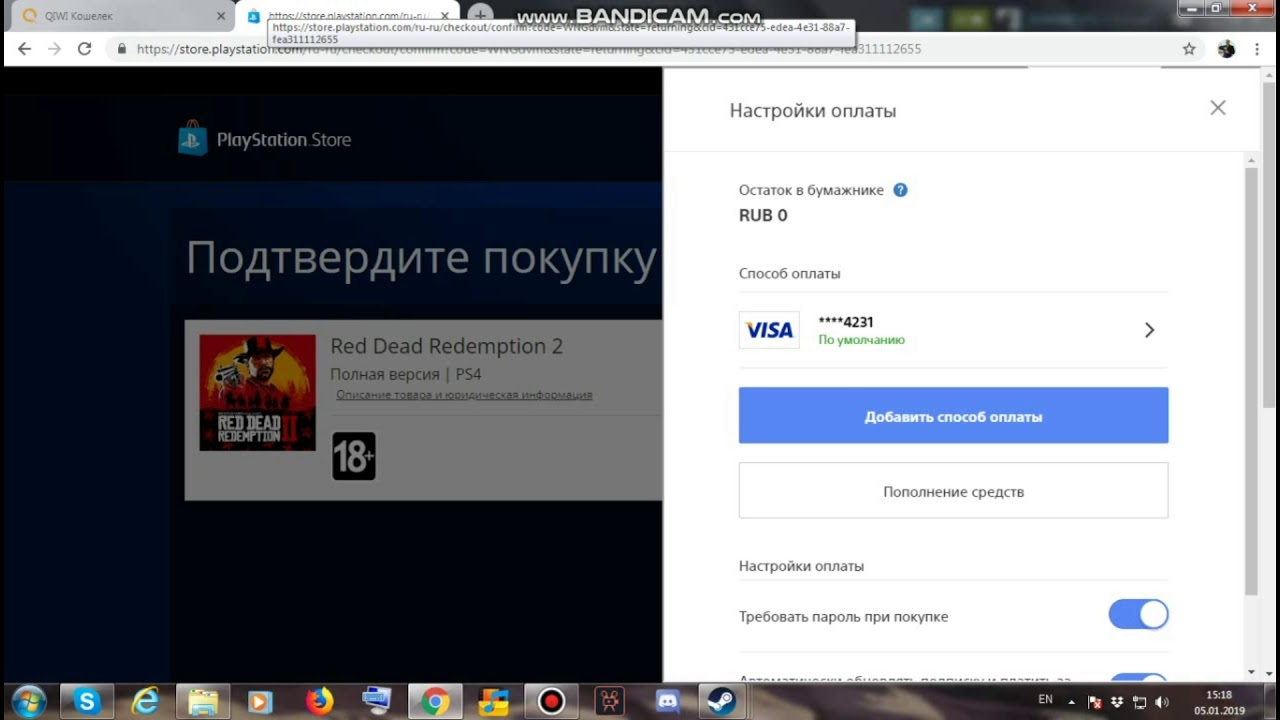
Task: Click the site lock security icon
Action: [x=122, y=49]
